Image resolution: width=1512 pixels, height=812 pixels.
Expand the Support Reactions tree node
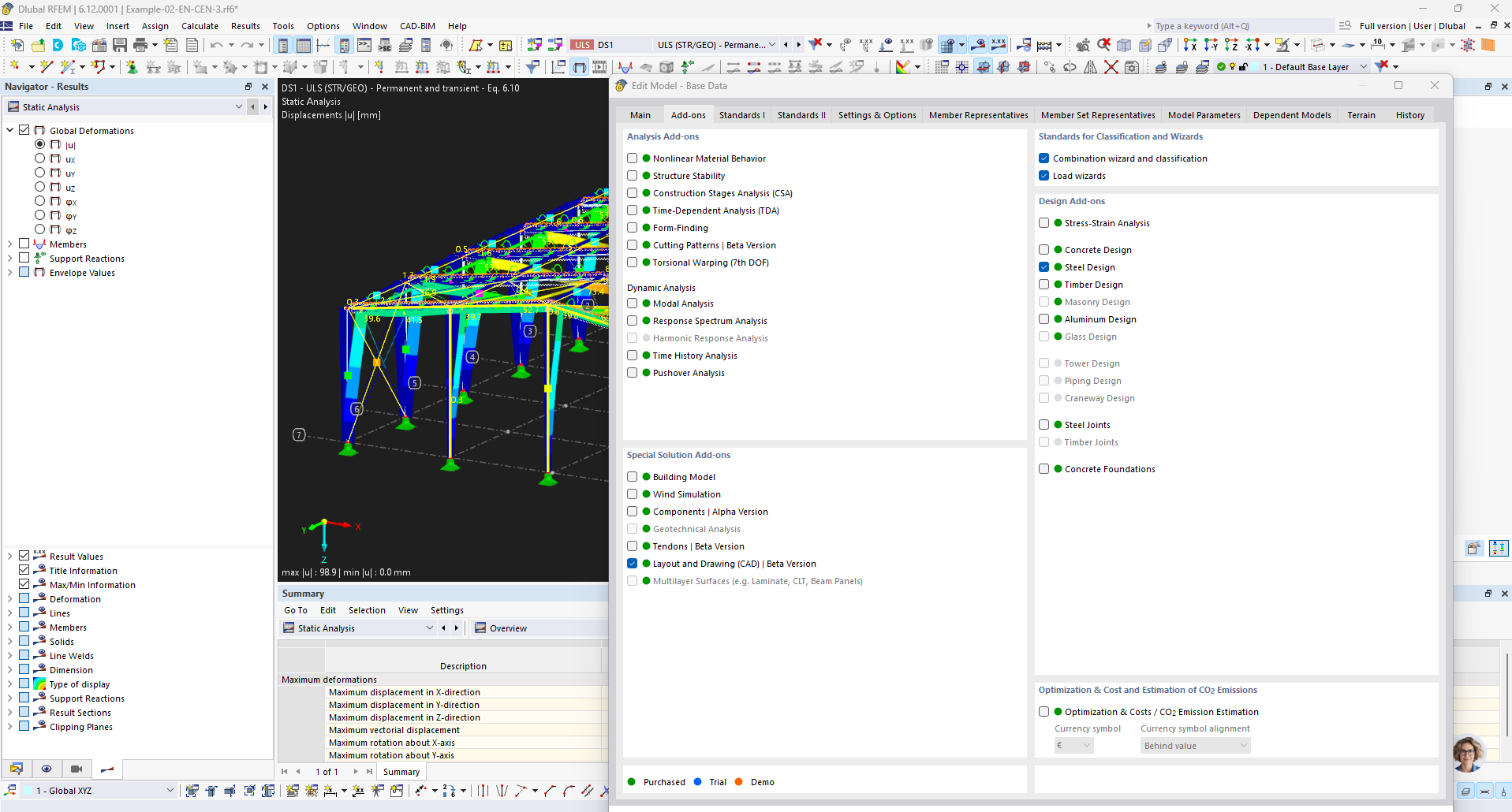(x=10, y=259)
